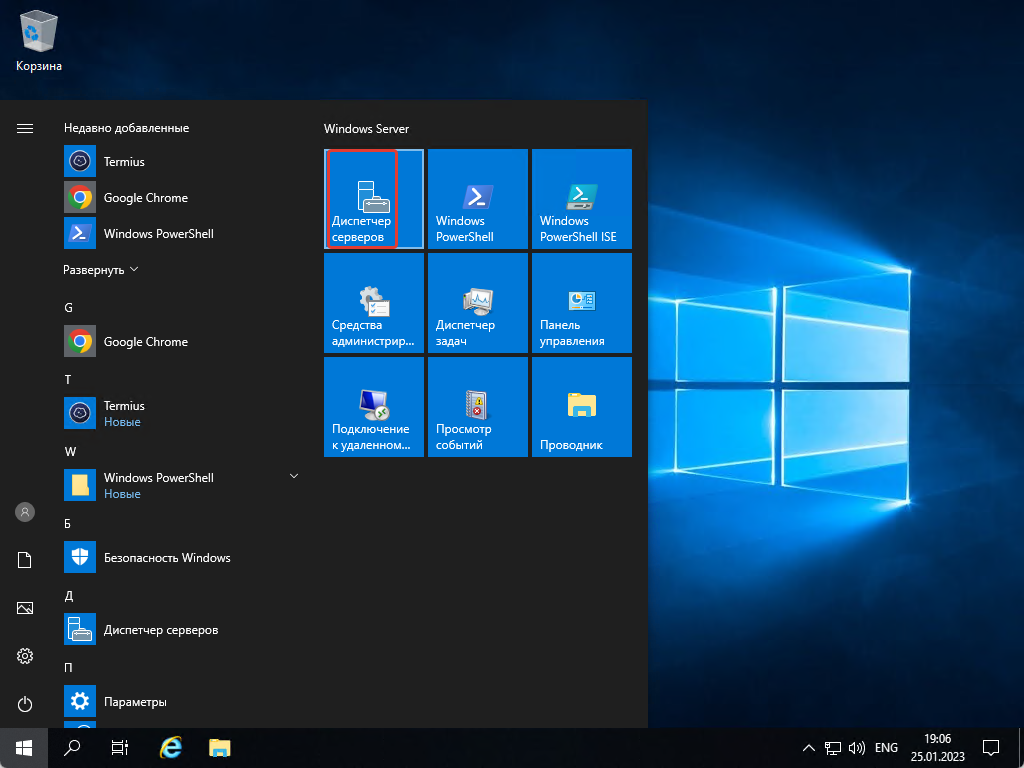
Task: Open the taskbar search magnifier
Action: [72, 748]
